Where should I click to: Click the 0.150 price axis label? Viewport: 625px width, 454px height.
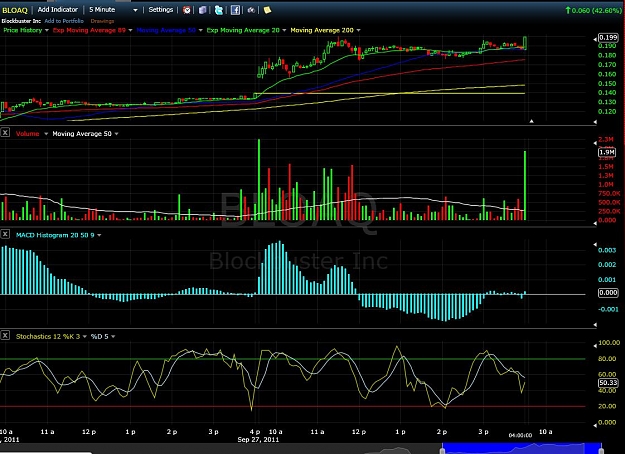coord(607,84)
